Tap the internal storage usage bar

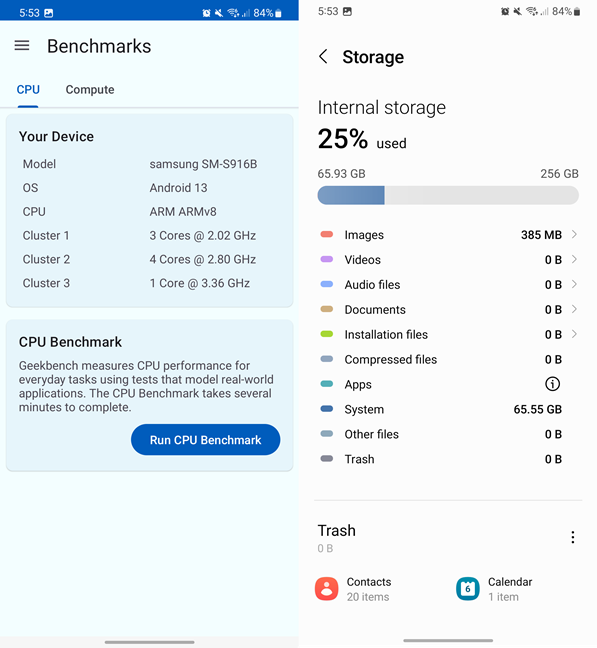click(448, 195)
